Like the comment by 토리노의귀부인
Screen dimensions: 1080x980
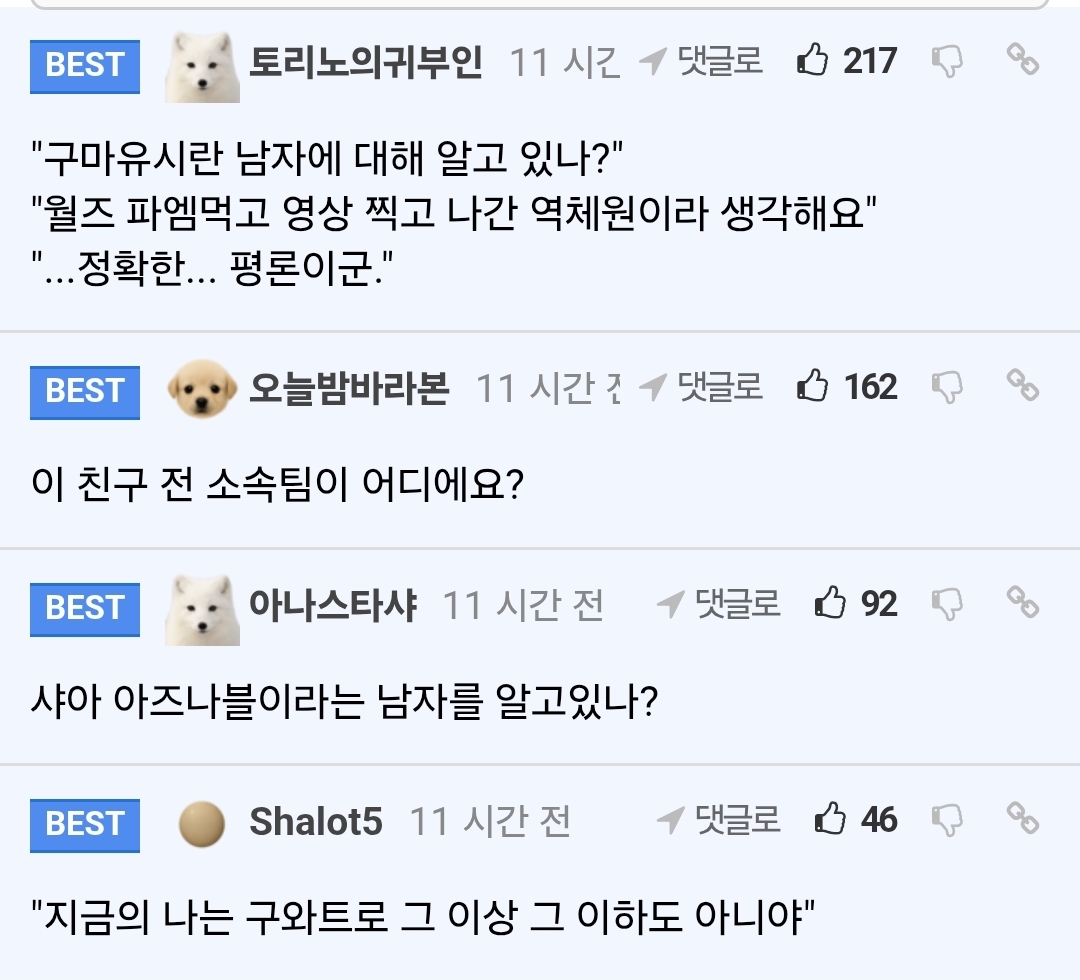pos(813,62)
